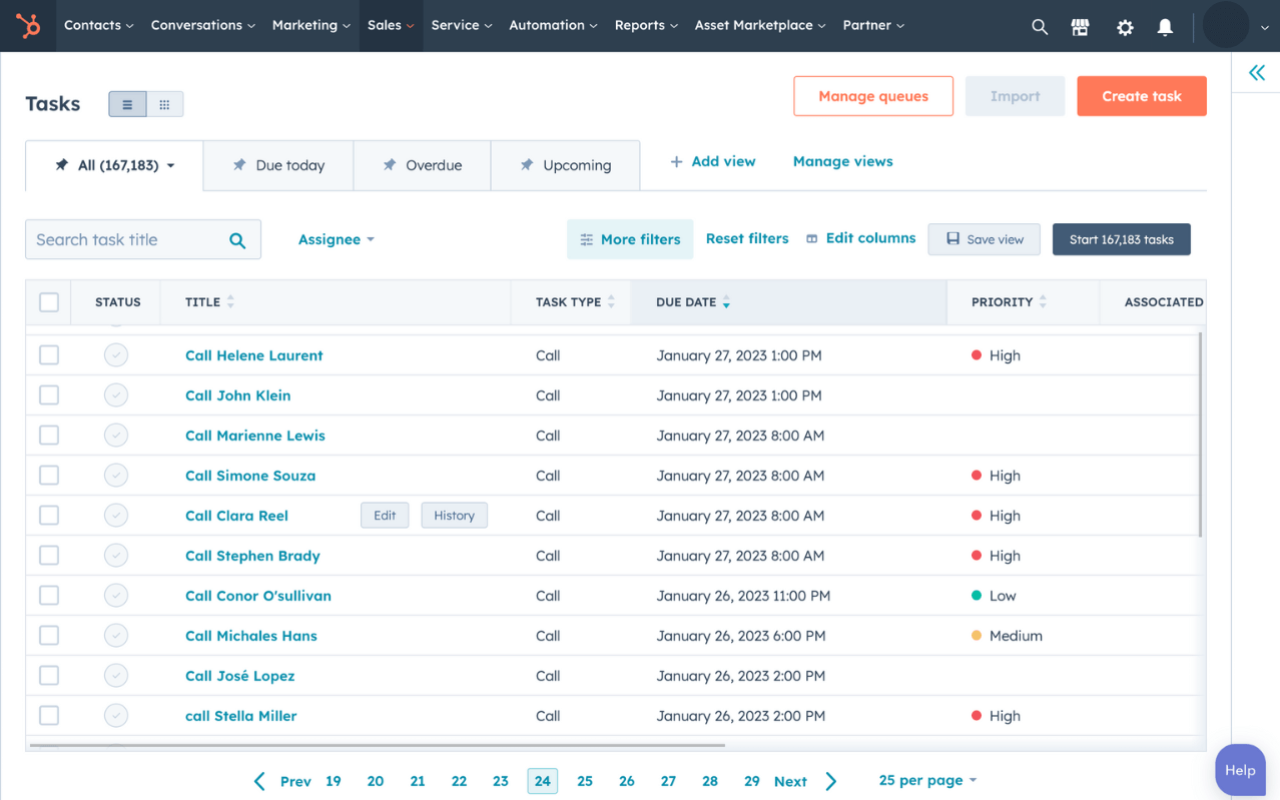Select the list view icon
This screenshot has width=1280, height=800.
coord(127,103)
